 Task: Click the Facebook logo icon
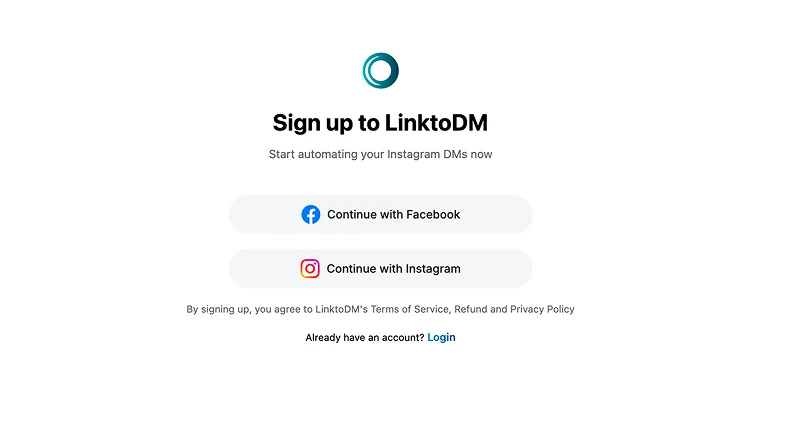coord(311,215)
